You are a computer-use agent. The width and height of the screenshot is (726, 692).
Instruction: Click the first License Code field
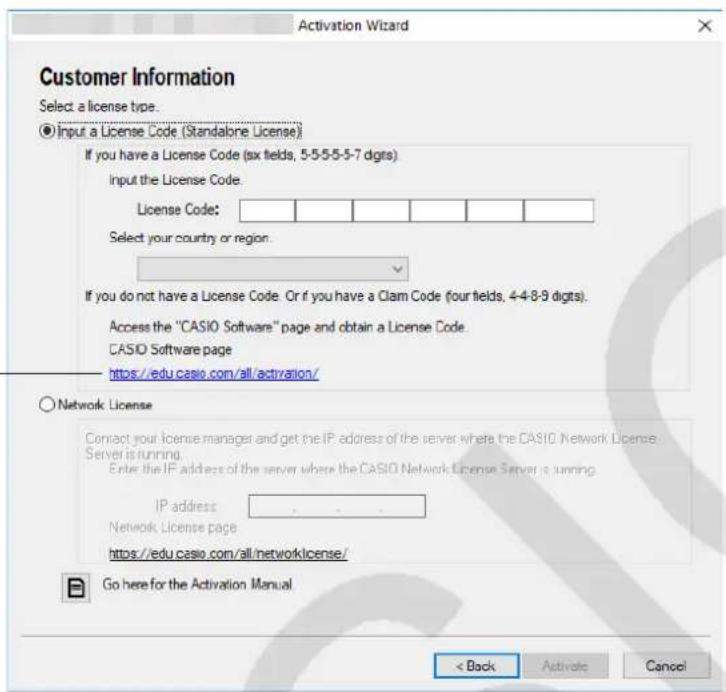point(267,211)
